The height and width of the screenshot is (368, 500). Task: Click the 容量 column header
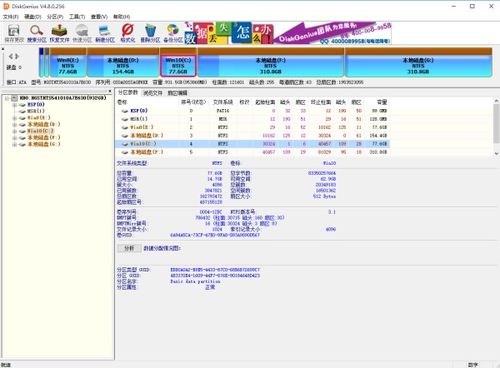[x=382, y=102]
